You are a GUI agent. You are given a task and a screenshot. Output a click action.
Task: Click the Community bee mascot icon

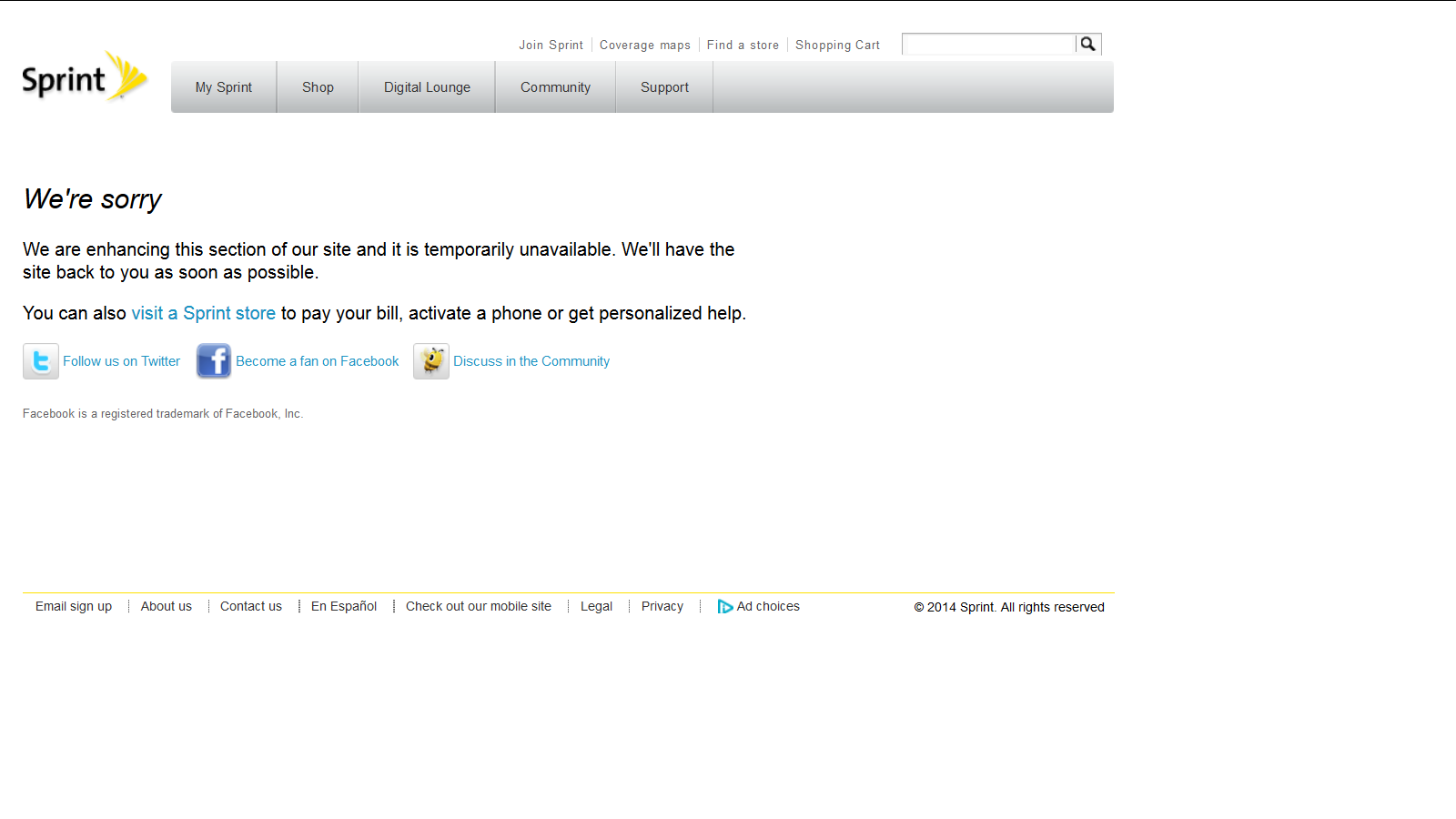431,361
